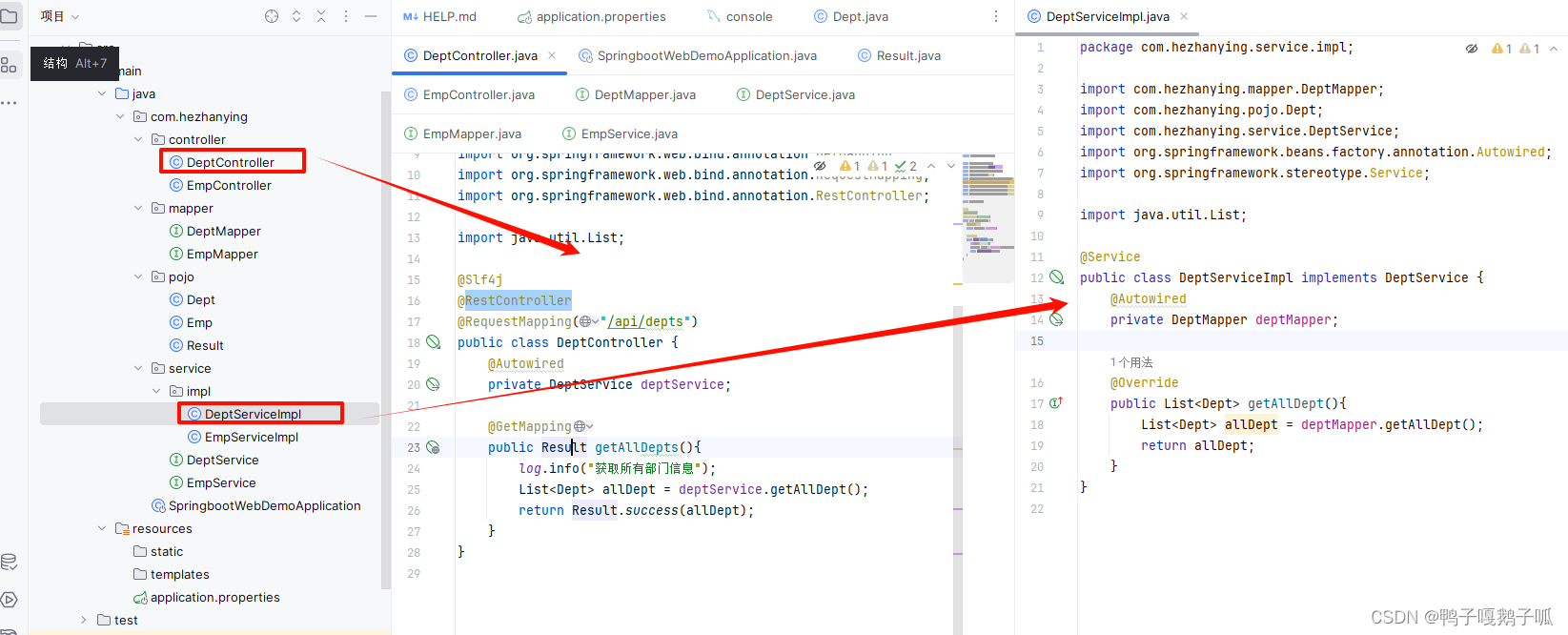Click the '1 个用法' usages hint
This screenshot has height=635, width=1568.
pyautogui.click(x=1131, y=362)
